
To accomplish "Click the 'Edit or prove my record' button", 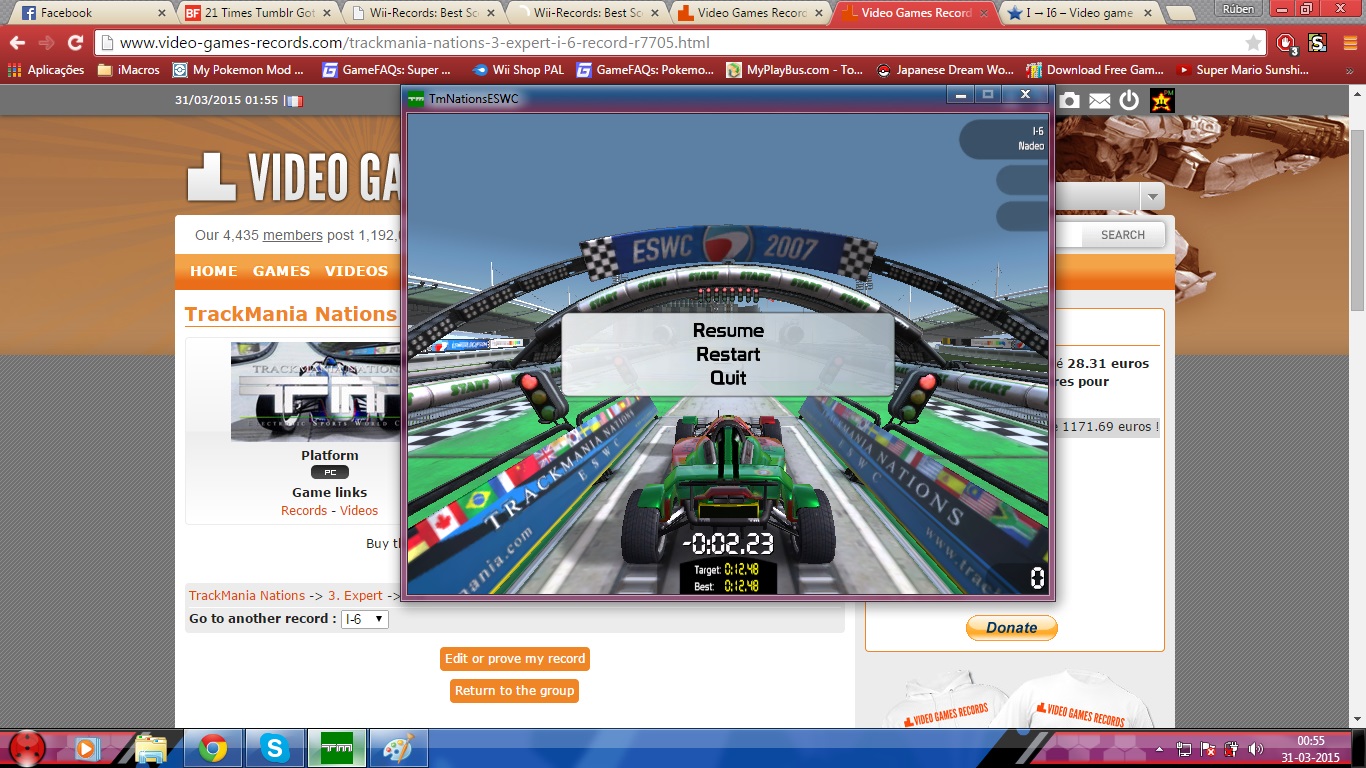I will [x=515, y=659].
